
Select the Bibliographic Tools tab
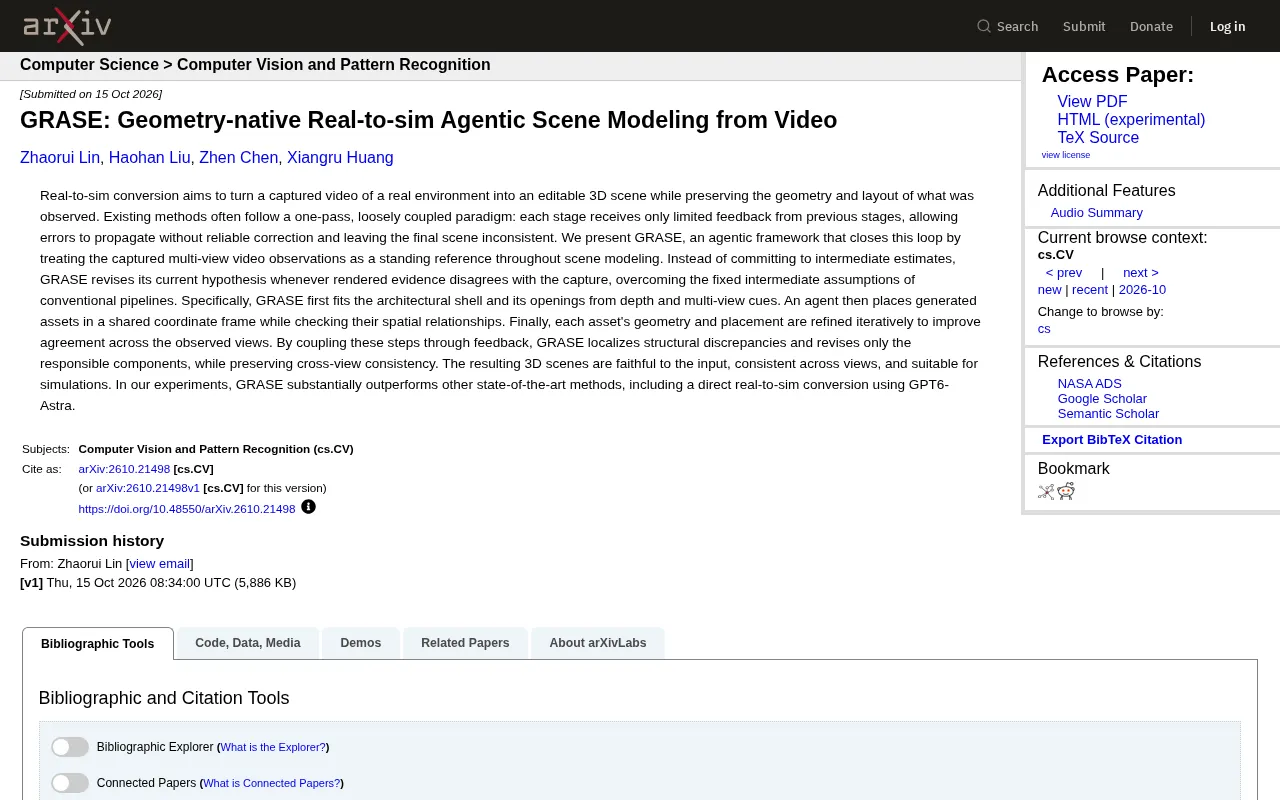click(x=98, y=644)
